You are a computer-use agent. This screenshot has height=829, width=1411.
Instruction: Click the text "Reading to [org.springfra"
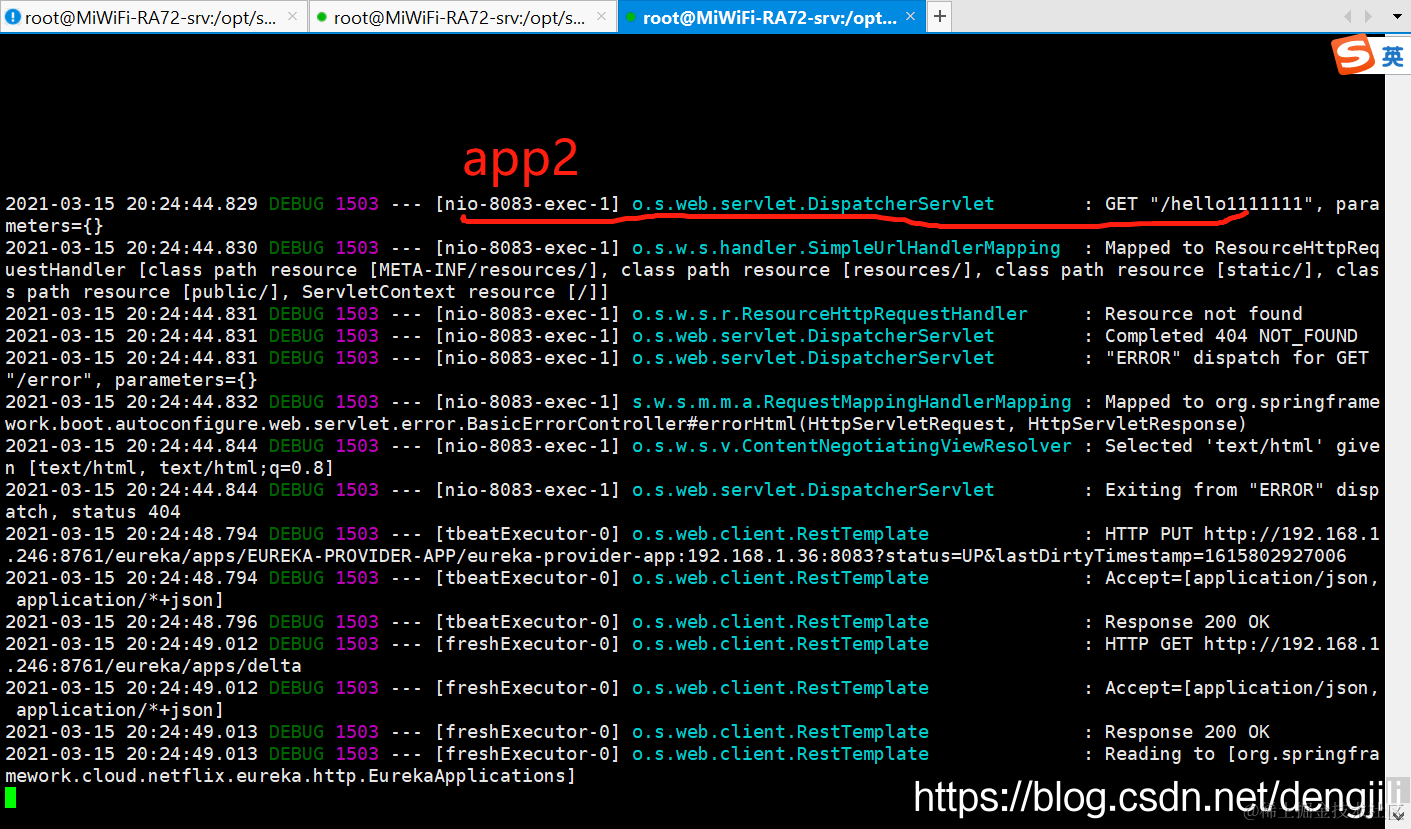(x=1242, y=754)
